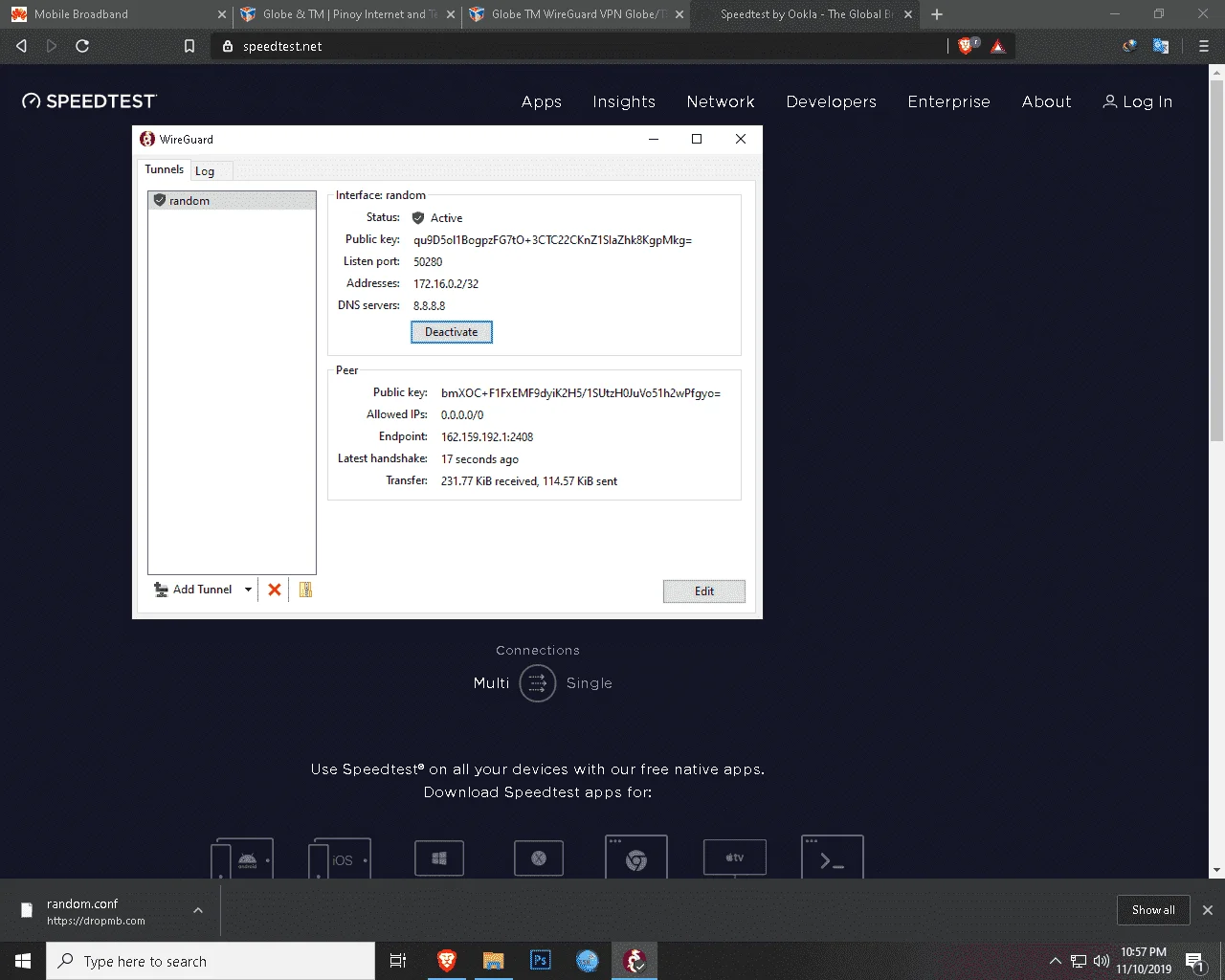
Task: Open File Explorer from the taskbar
Action: click(493, 961)
